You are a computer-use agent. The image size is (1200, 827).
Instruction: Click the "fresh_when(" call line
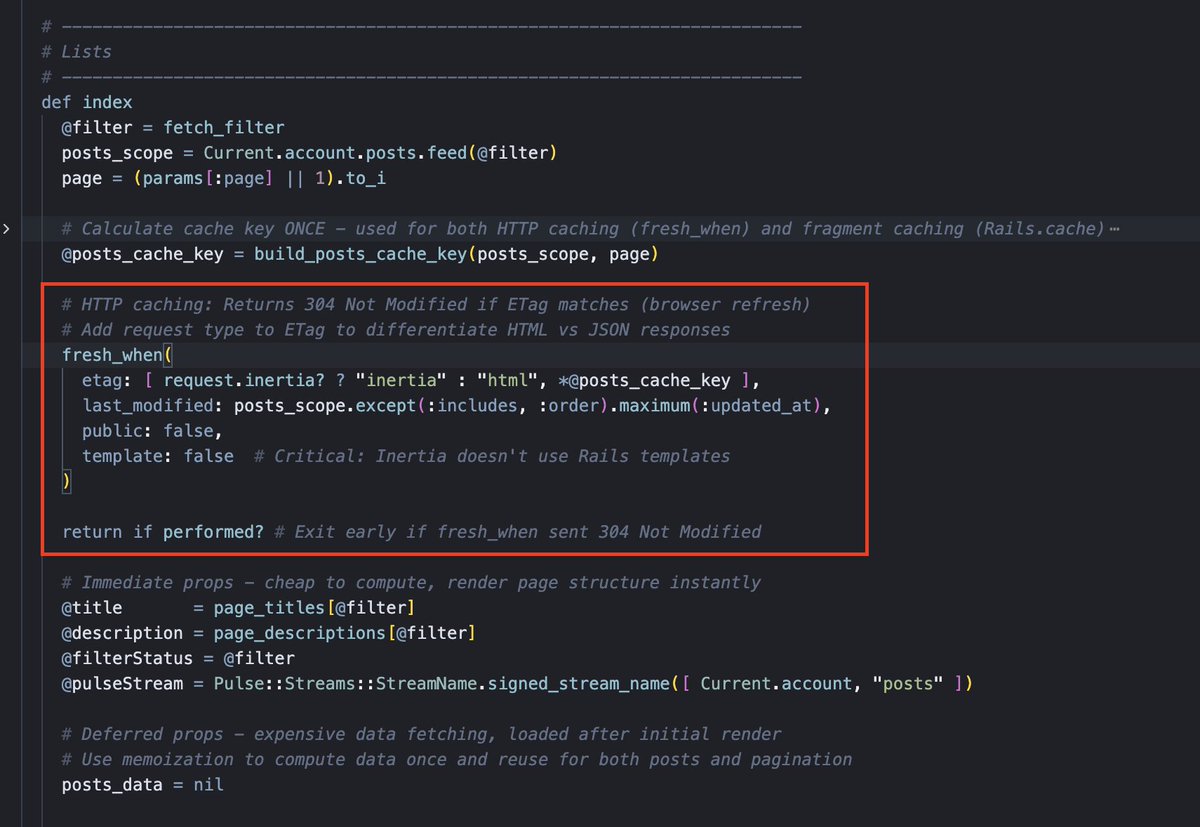pyautogui.click(x=118, y=355)
